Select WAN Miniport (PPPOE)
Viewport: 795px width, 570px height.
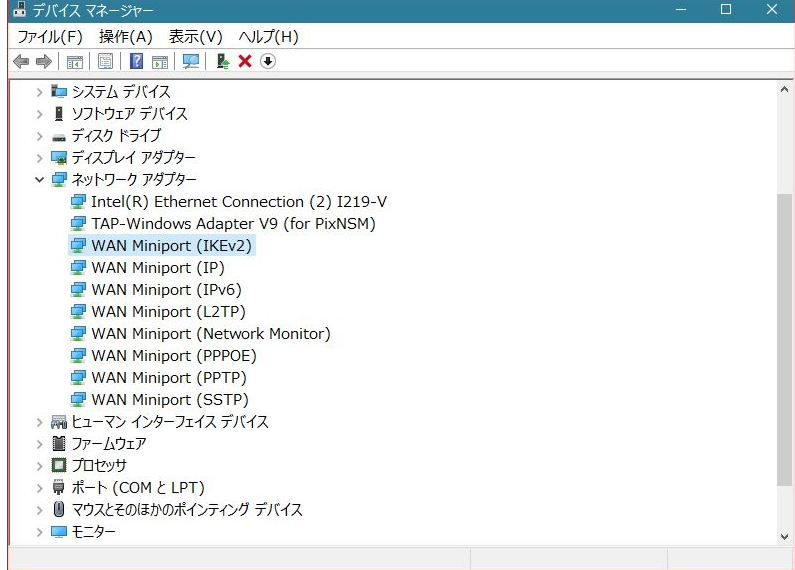pos(174,356)
